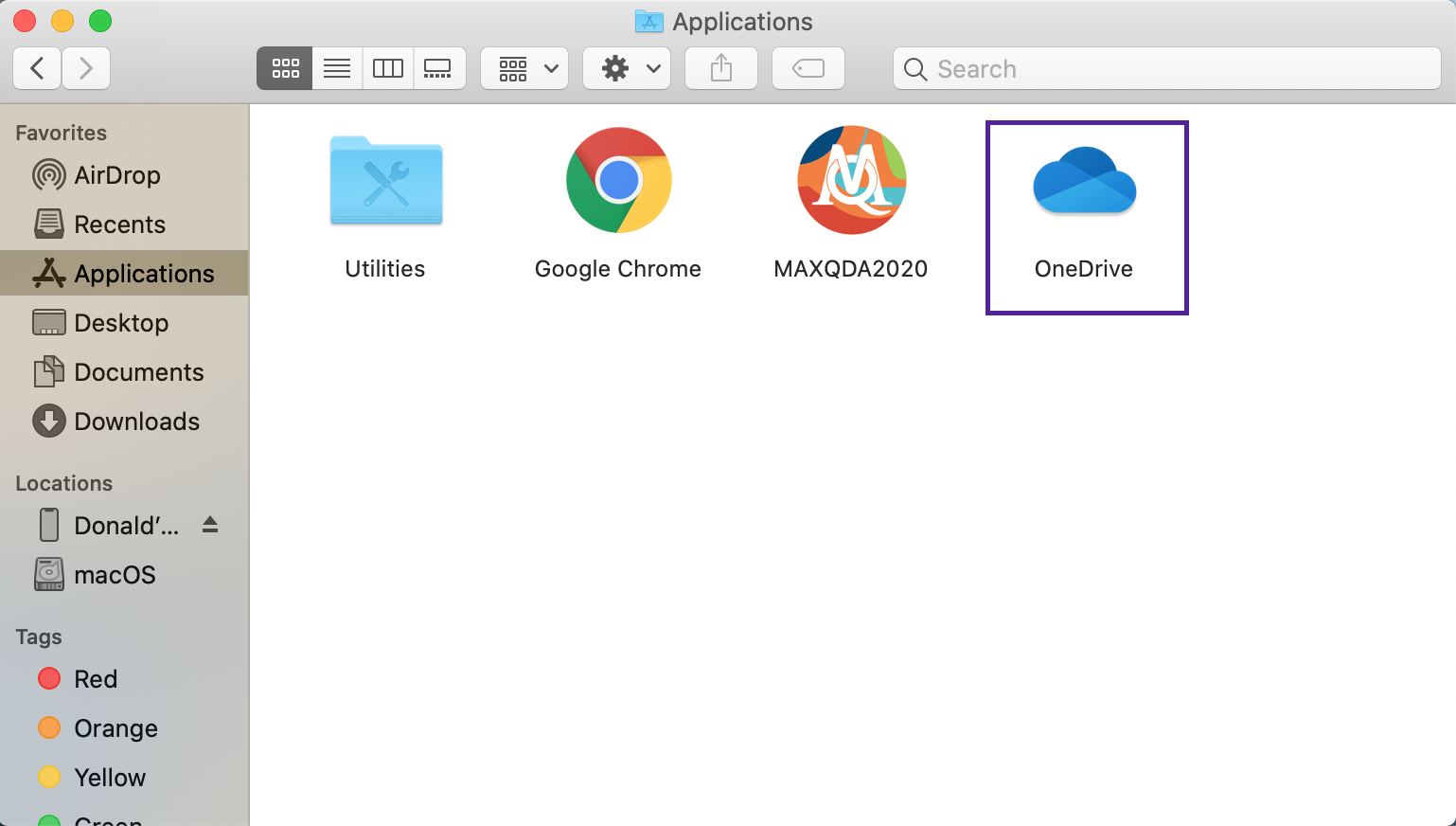Image resolution: width=1456 pixels, height=826 pixels.
Task: Click the 'Google Chrome' file name label
Action: click(618, 269)
